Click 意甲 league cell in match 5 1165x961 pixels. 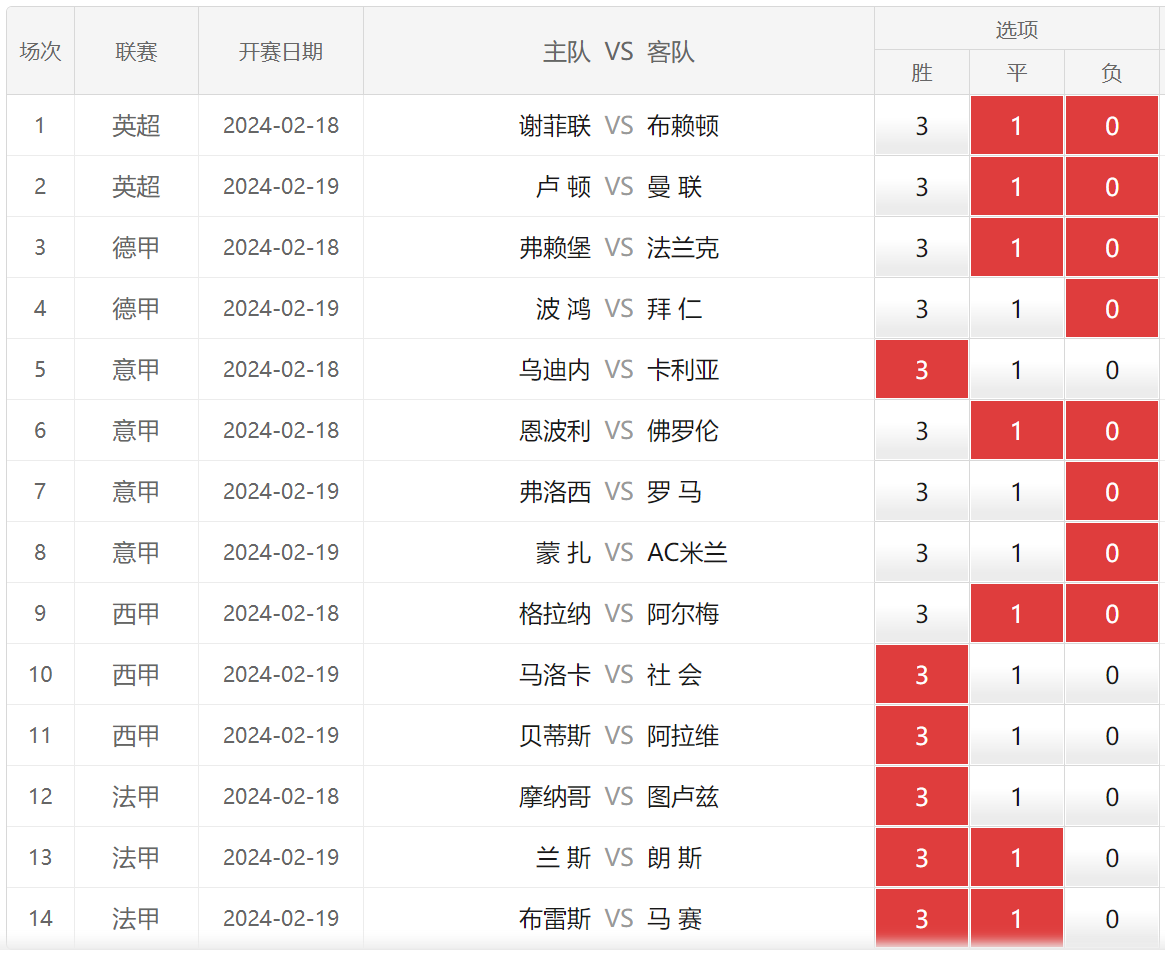136,369
